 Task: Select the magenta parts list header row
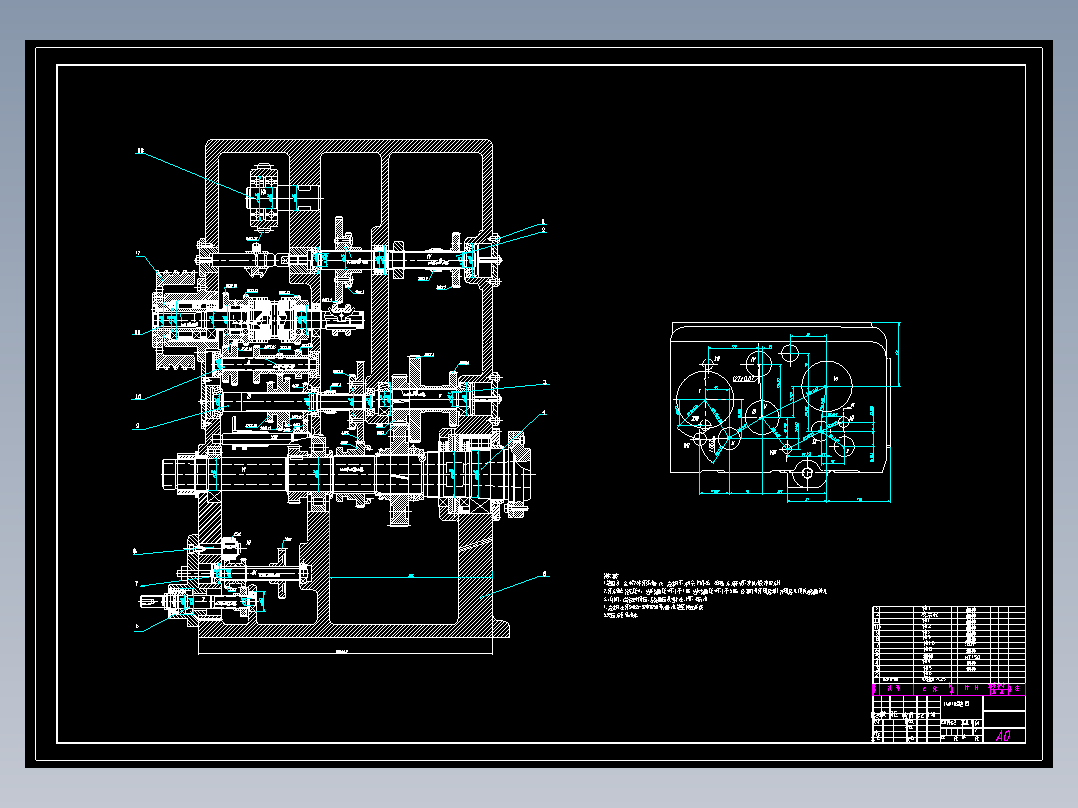pos(949,688)
